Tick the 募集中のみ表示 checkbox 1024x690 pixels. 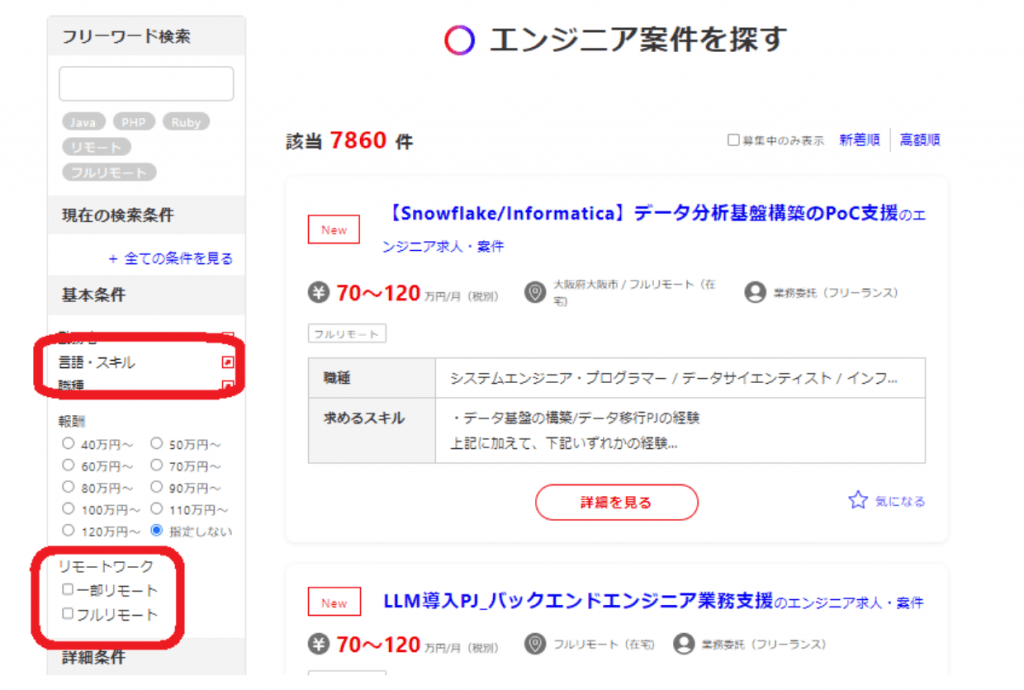coord(733,141)
